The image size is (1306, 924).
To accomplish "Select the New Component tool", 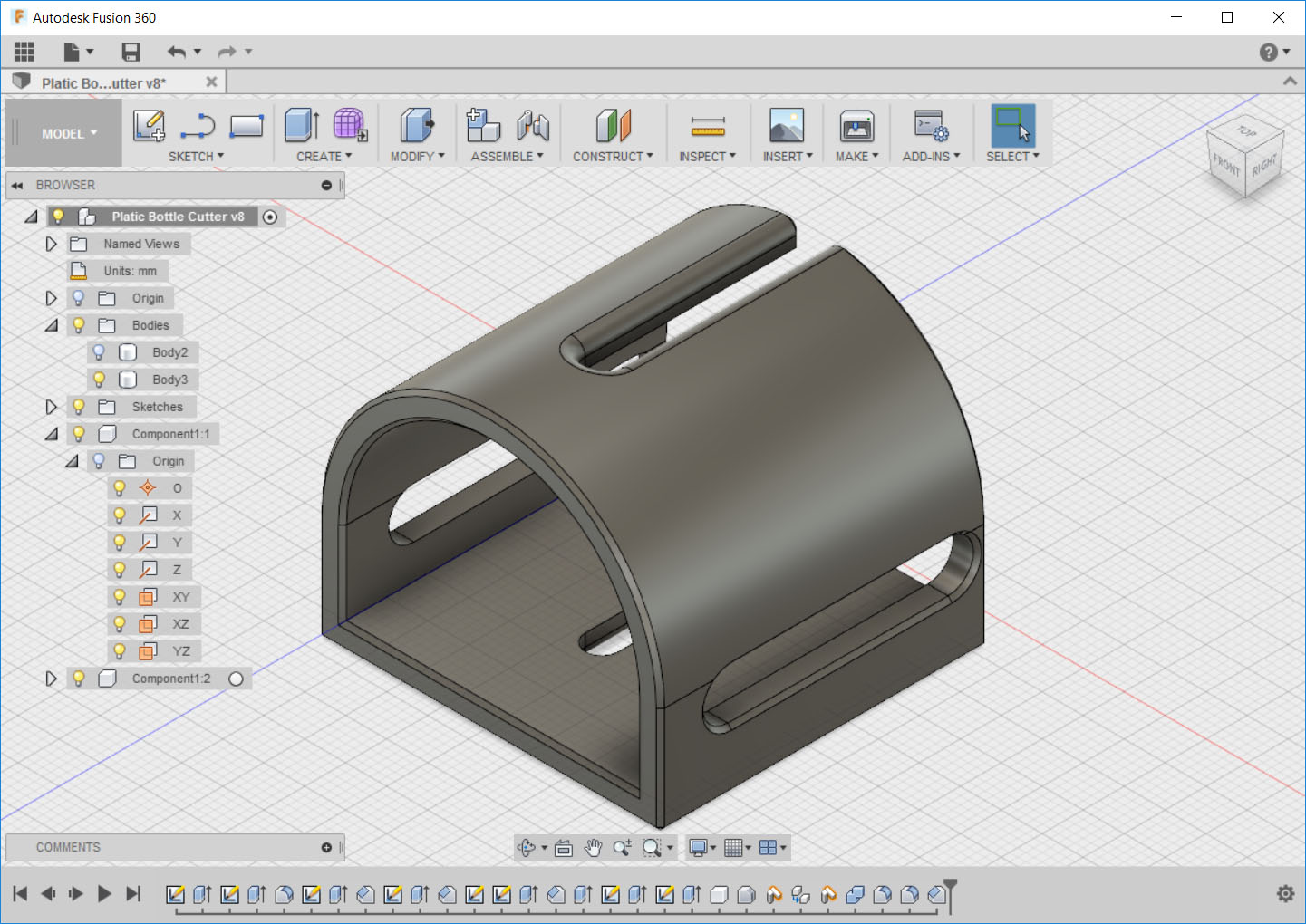I will point(483,125).
